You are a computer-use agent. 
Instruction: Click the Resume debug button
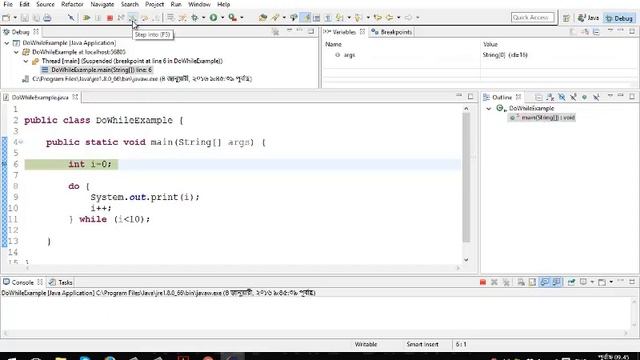click(86, 18)
